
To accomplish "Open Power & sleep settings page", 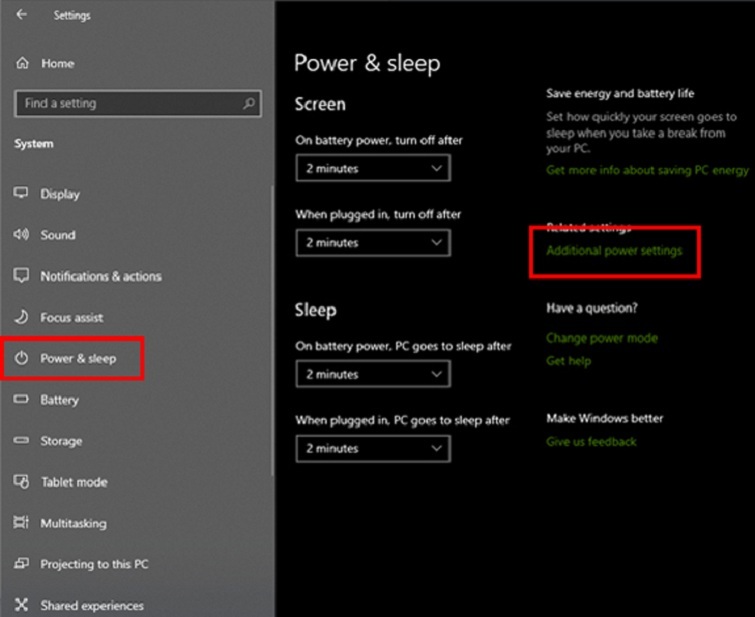I will point(78,359).
